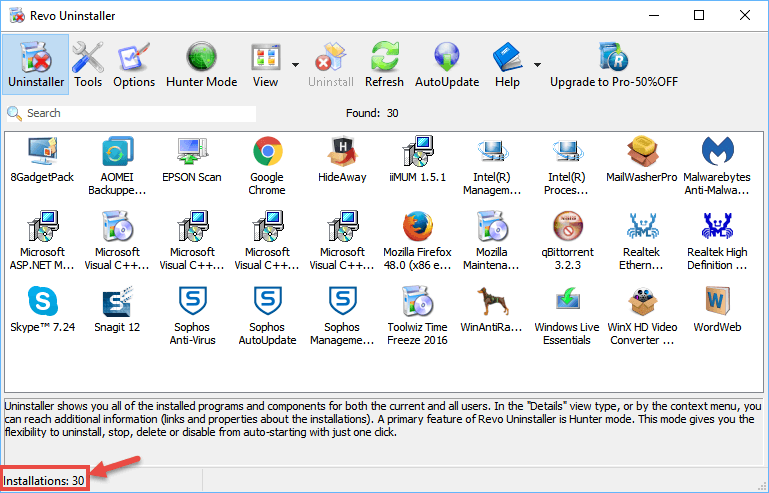Select Intel(R) Management entry icon
The width and height of the screenshot is (769, 493).
(x=492, y=151)
